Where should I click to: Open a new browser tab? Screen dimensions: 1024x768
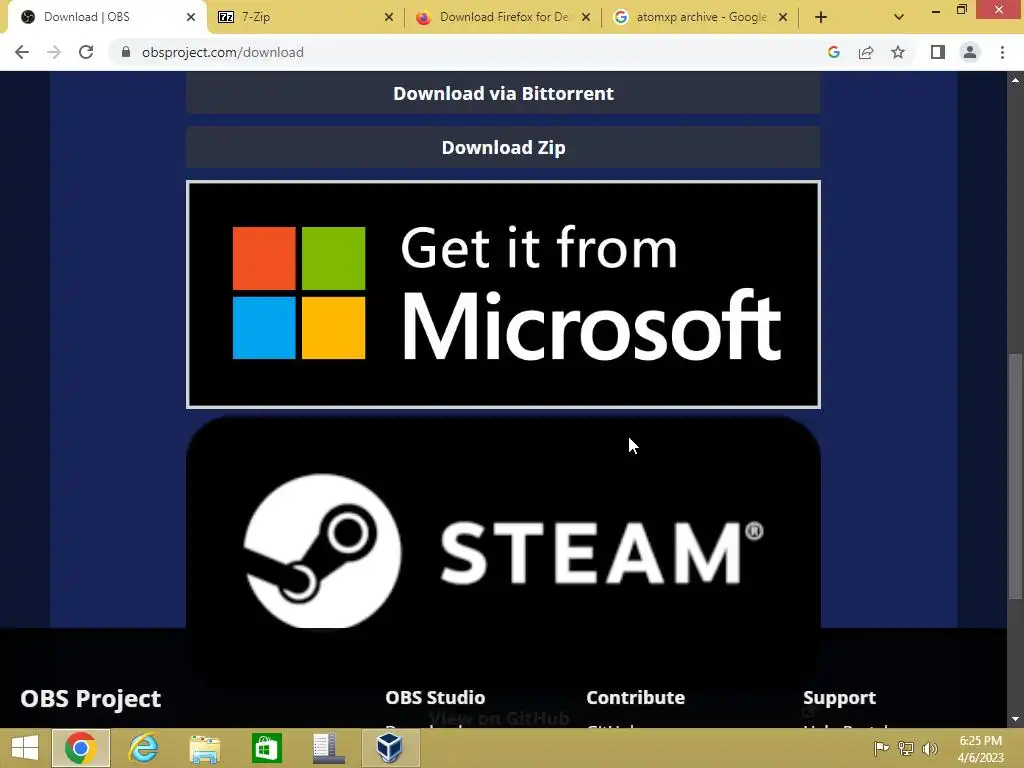click(821, 17)
